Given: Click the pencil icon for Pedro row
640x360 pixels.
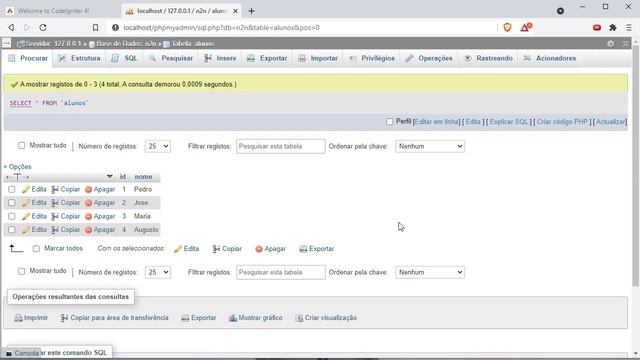Looking at the screenshot, I should (26, 189).
